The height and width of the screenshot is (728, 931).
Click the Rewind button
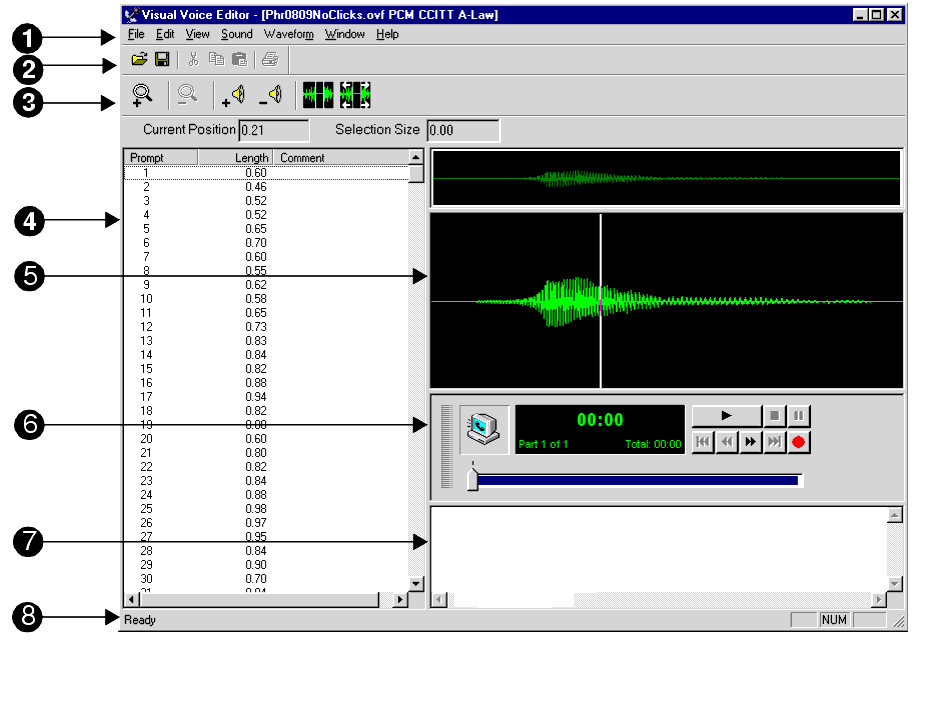[727, 442]
